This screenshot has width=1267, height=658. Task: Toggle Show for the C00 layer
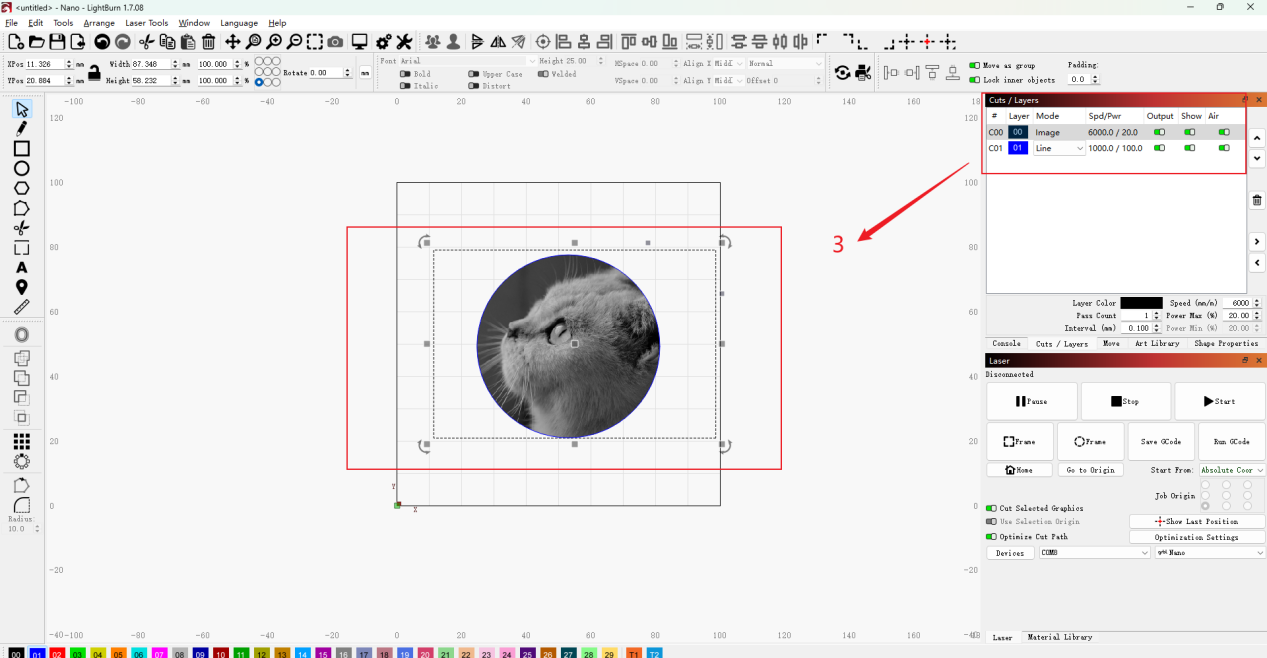1190,132
